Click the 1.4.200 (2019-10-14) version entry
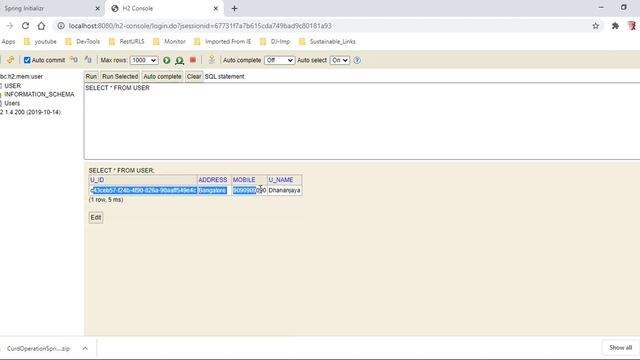This screenshot has height=360, width=640. pyautogui.click(x=32, y=112)
